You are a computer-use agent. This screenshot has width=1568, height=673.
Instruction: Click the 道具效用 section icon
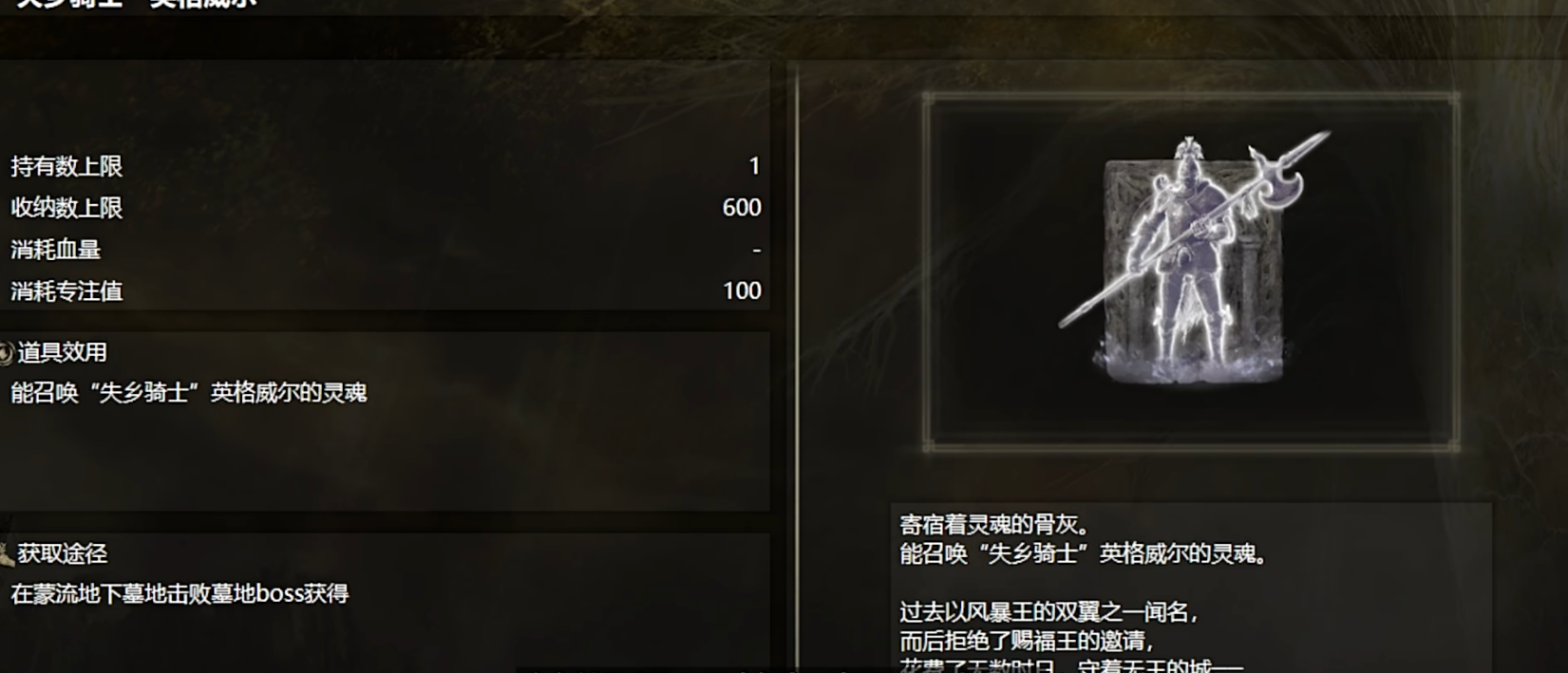(6, 353)
